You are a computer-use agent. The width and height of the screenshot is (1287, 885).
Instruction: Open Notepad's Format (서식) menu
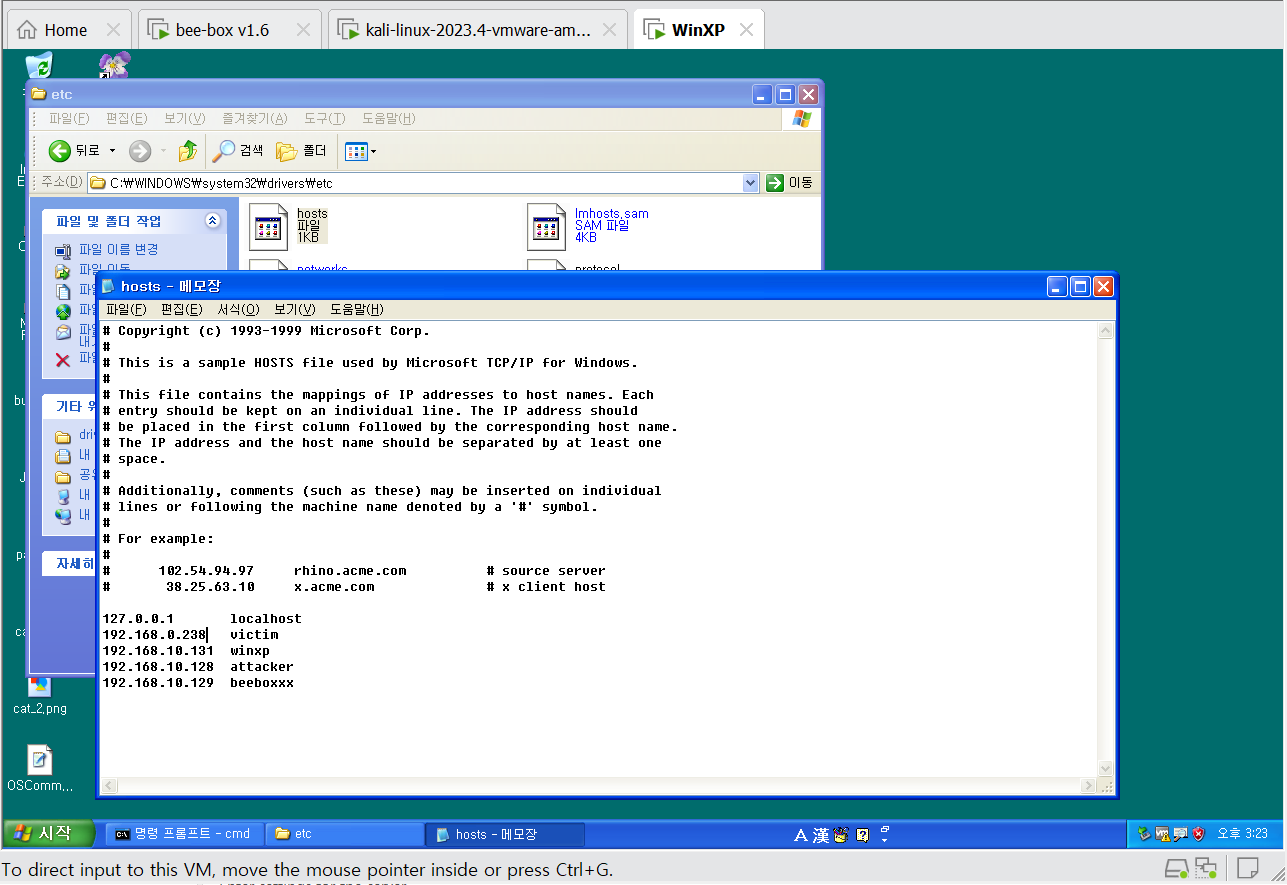click(x=238, y=309)
